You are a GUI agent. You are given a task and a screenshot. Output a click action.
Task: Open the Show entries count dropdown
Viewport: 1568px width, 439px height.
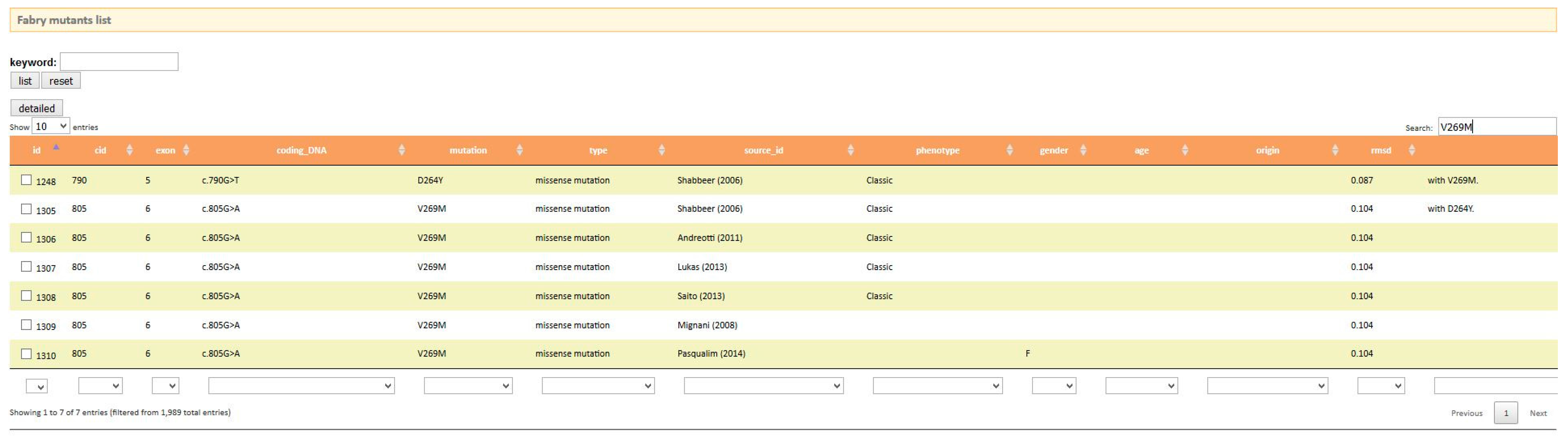51,127
